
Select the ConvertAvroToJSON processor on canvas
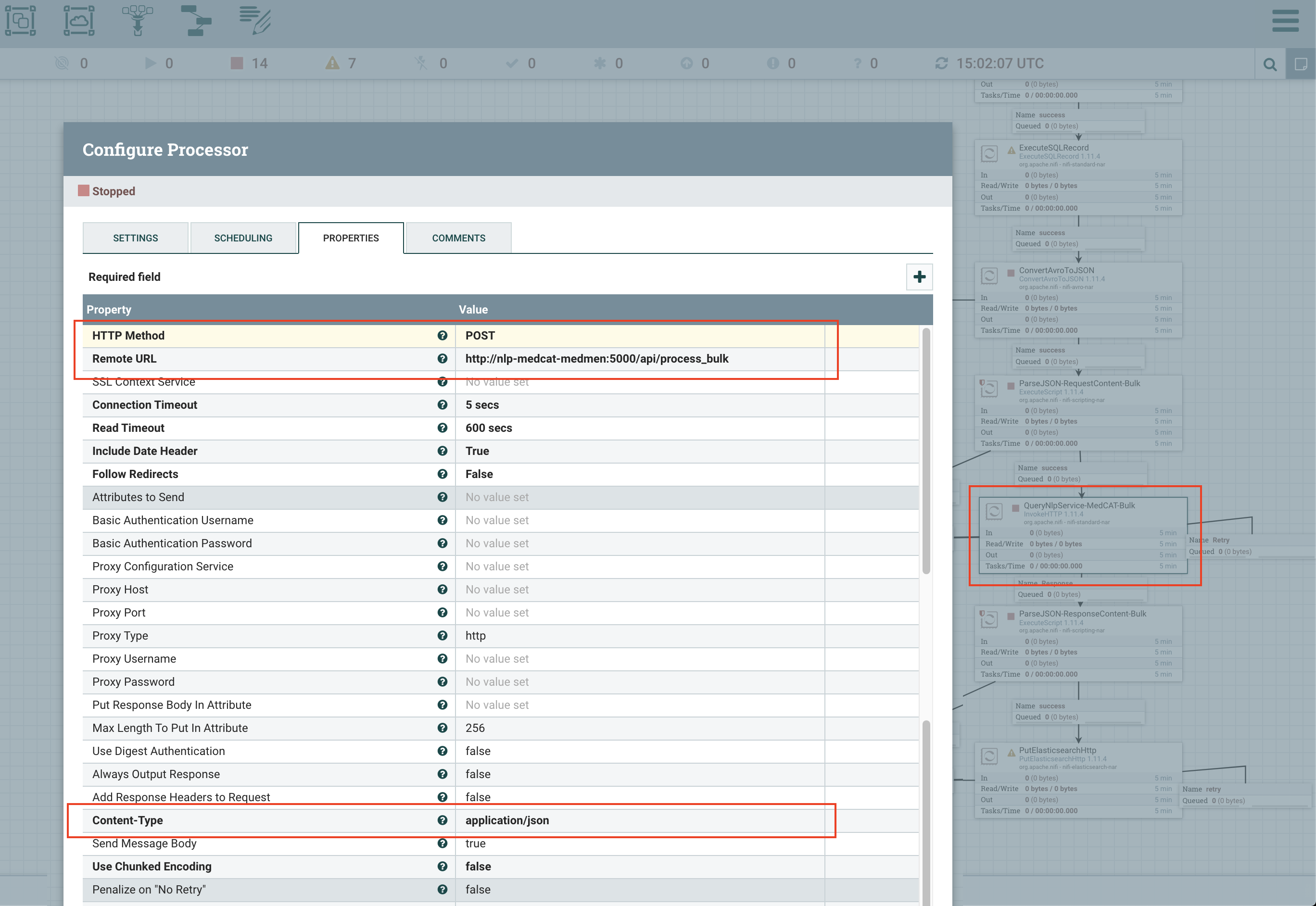click(1078, 300)
